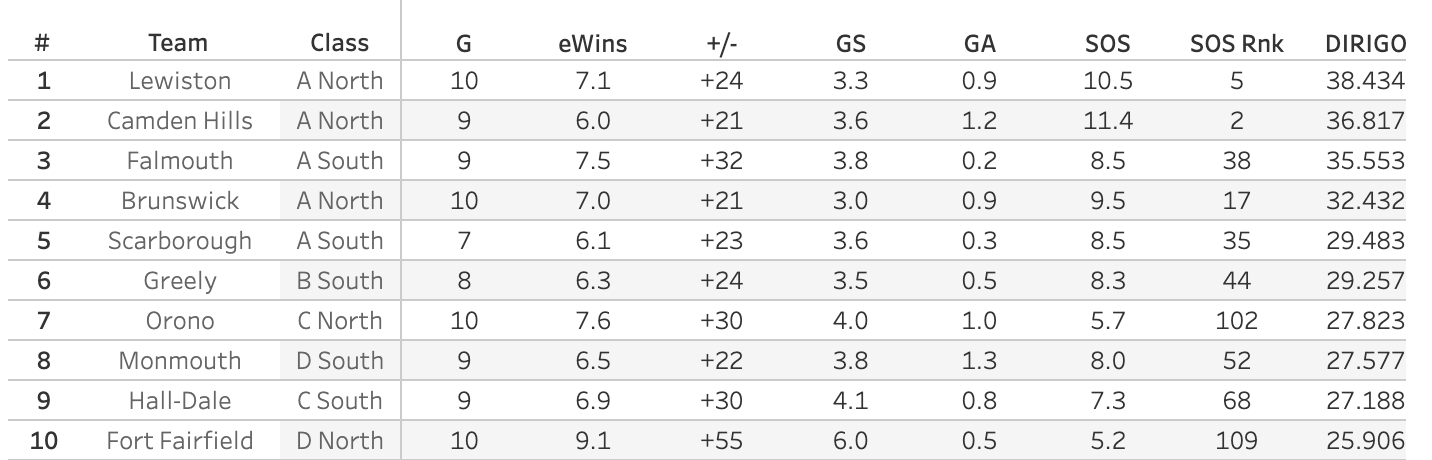
Task: Select Fort Fairfield's +55 differential cell
Action: 721,441
